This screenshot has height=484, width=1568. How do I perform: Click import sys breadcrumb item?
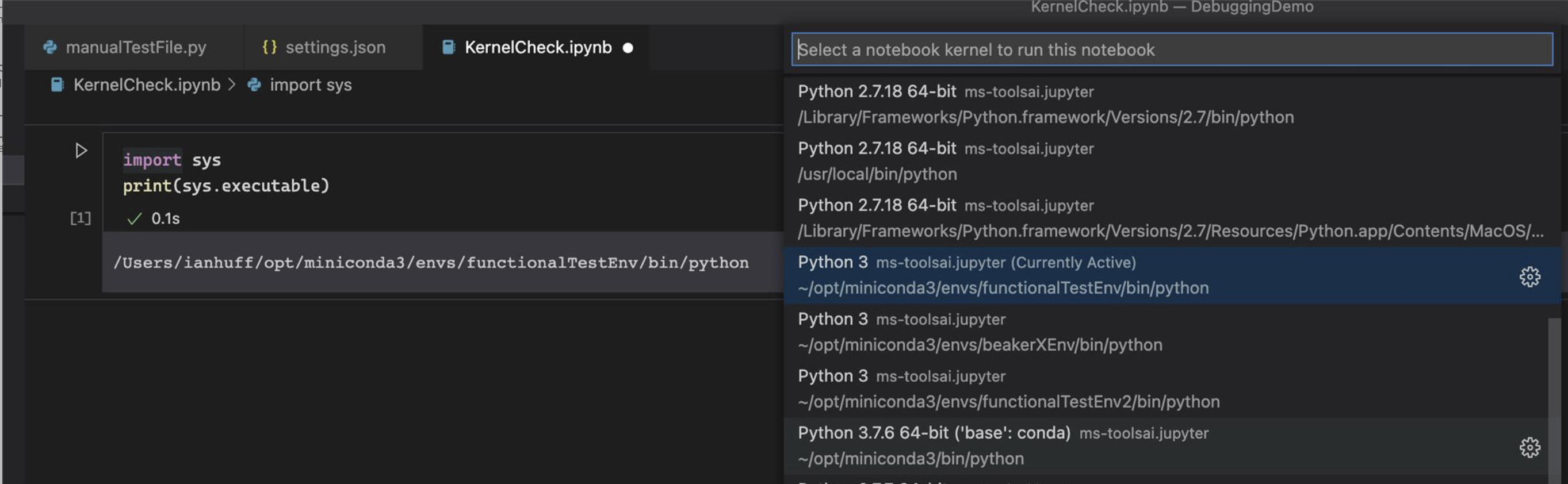(311, 85)
